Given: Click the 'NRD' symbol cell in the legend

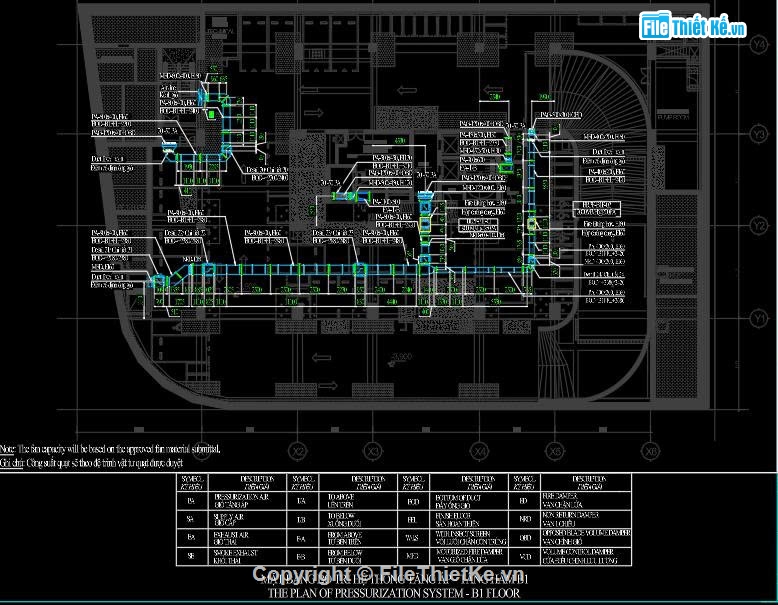Looking at the screenshot, I should pos(525,519).
